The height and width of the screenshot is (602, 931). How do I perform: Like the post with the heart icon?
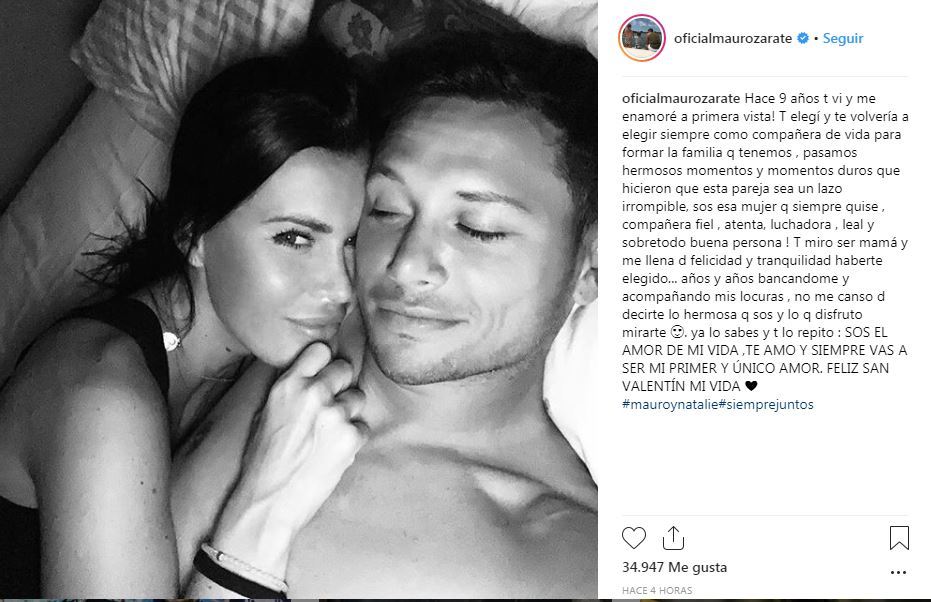pos(634,538)
